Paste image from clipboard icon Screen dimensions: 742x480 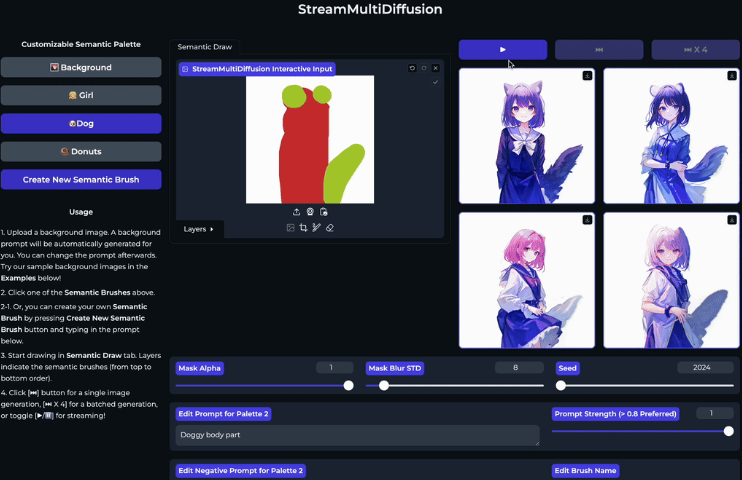pos(324,212)
